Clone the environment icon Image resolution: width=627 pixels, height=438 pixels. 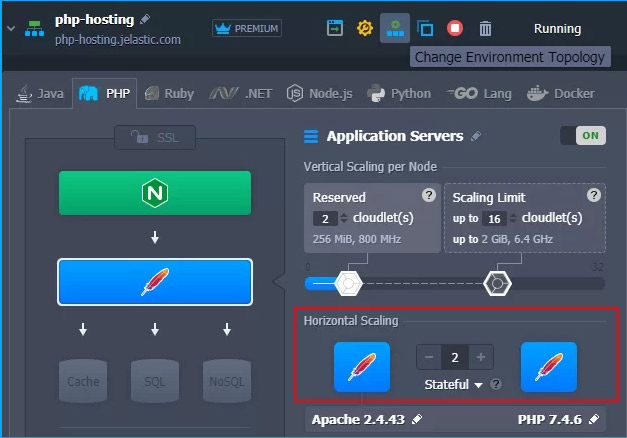point(425,28)
